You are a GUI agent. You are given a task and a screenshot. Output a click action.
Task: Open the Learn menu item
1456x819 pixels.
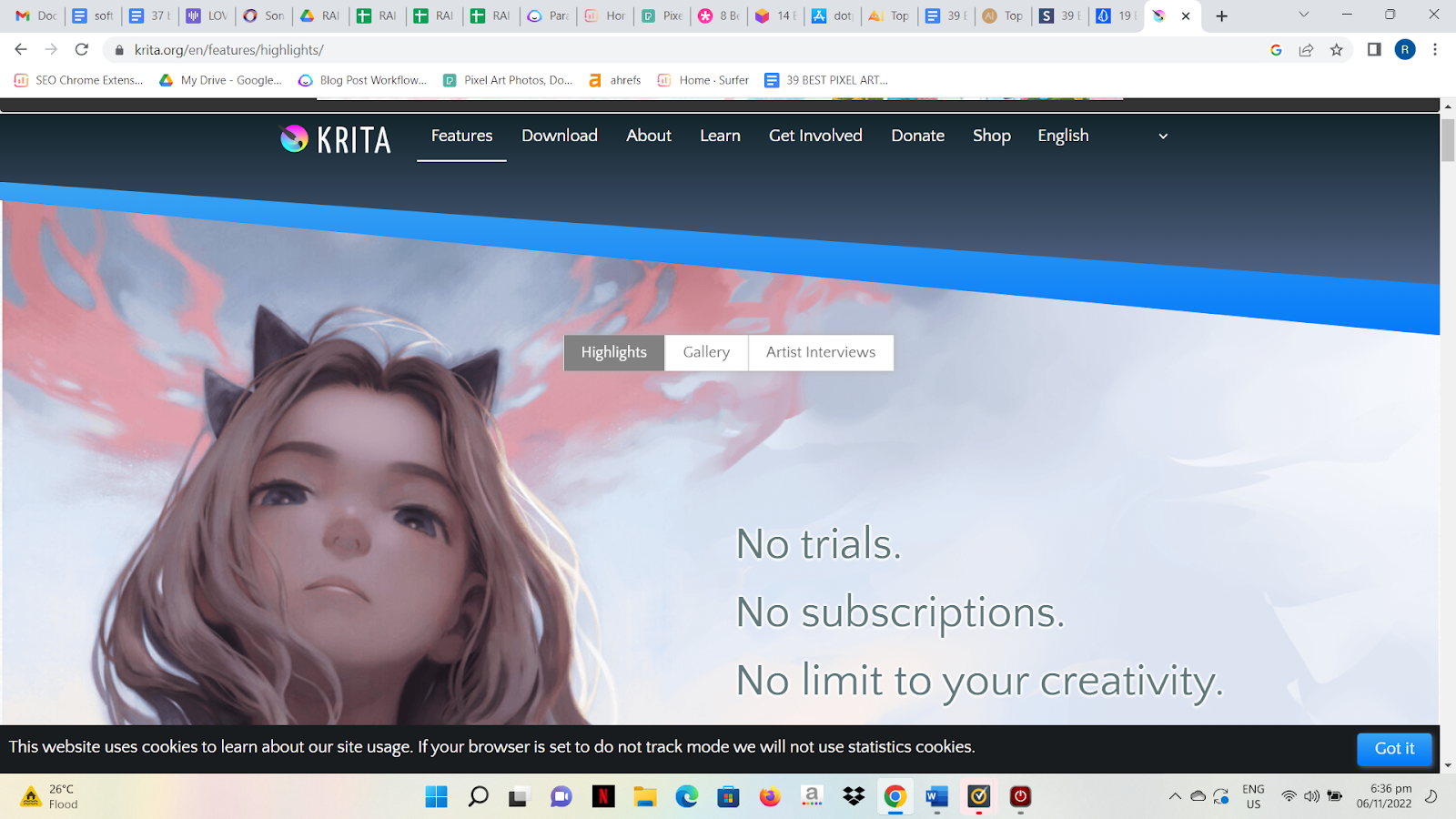(720, 136)
